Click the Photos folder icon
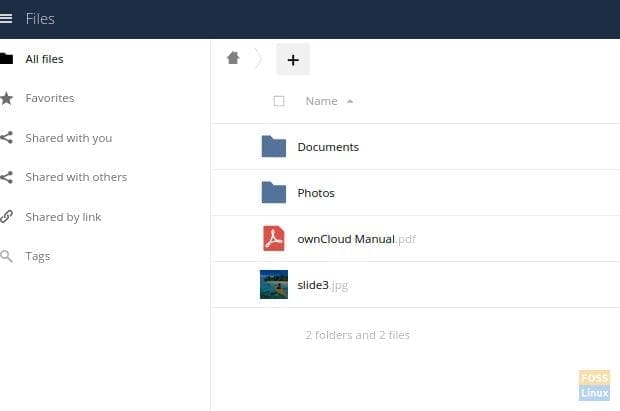 point(274,192)
